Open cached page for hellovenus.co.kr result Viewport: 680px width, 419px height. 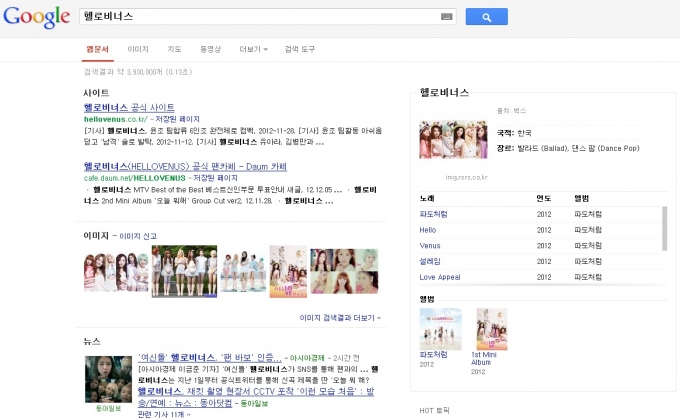(177, 119)
